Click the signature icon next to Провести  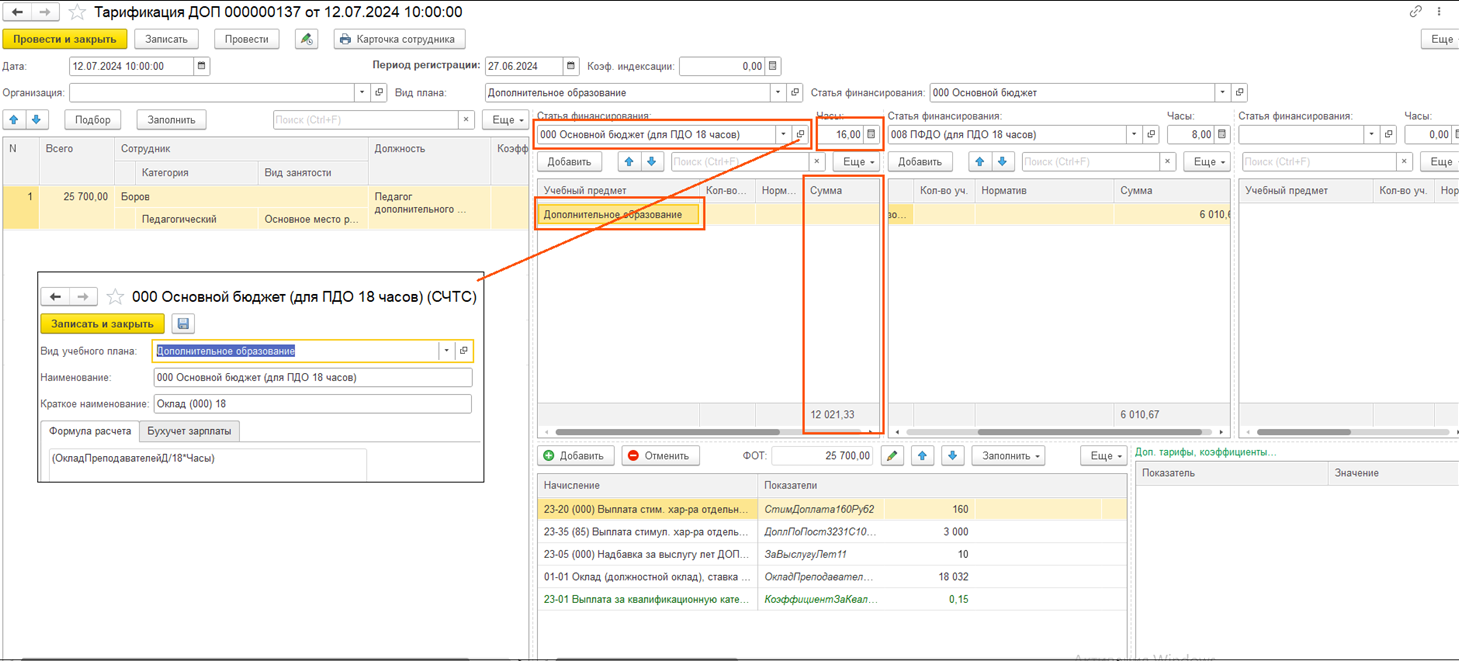[307, 39]
